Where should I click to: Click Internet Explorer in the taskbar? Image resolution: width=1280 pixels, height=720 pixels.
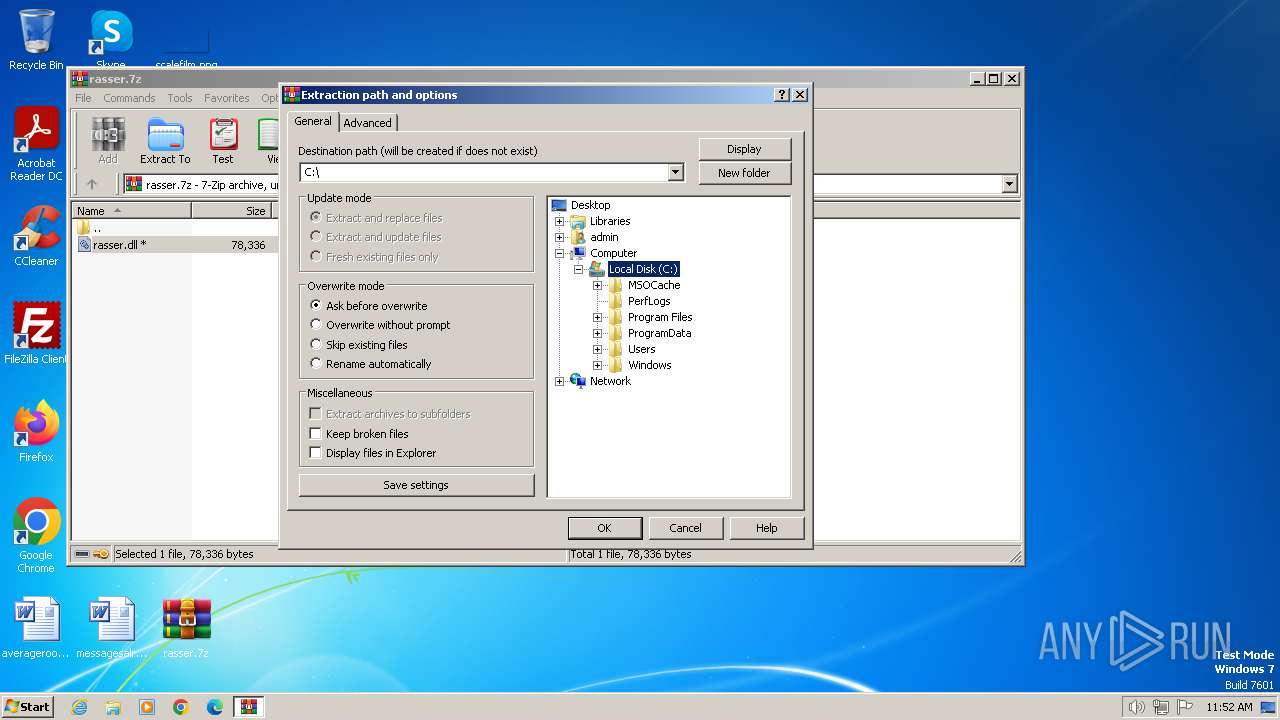point(79,707)
